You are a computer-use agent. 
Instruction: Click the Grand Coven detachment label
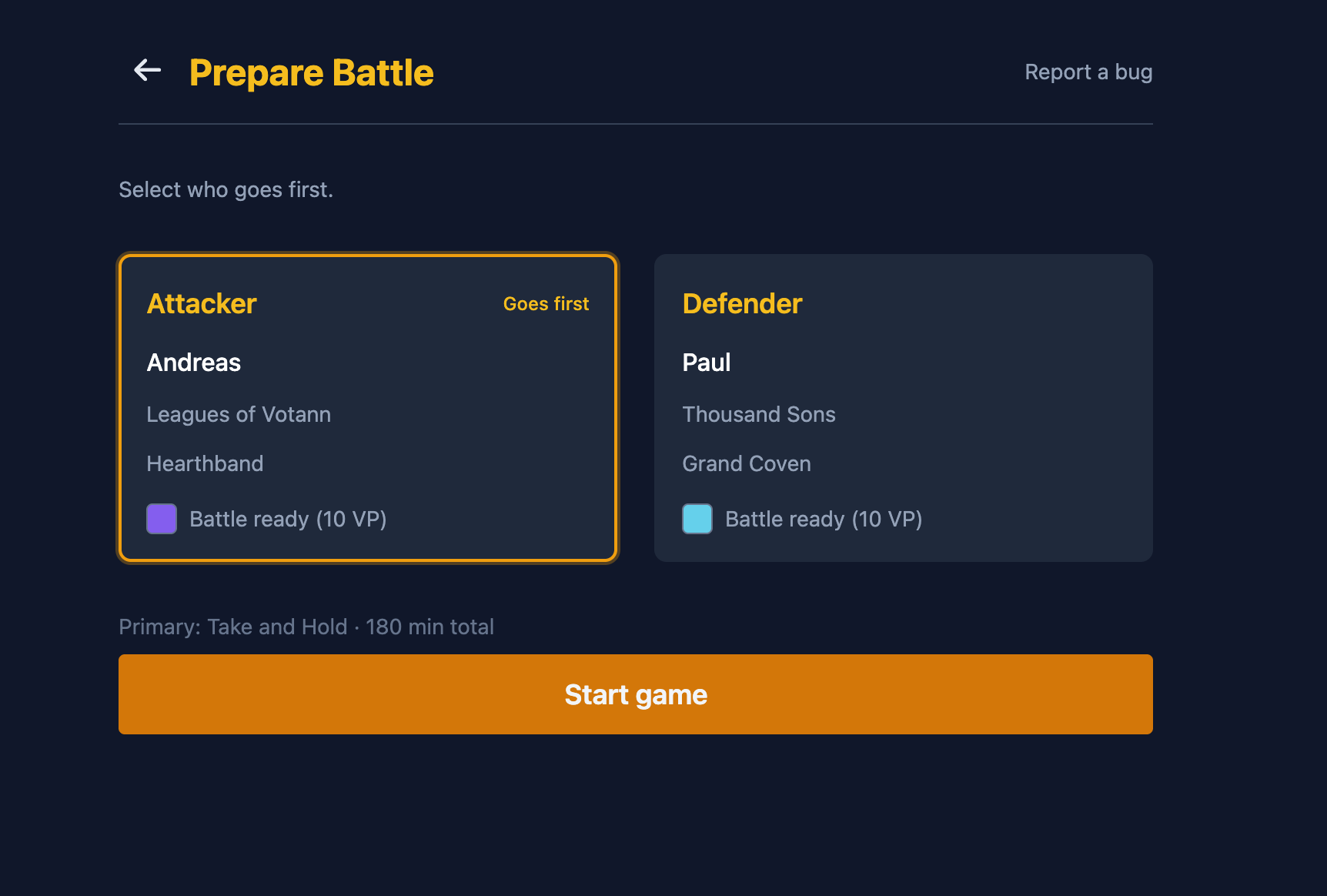click(746, 463)
